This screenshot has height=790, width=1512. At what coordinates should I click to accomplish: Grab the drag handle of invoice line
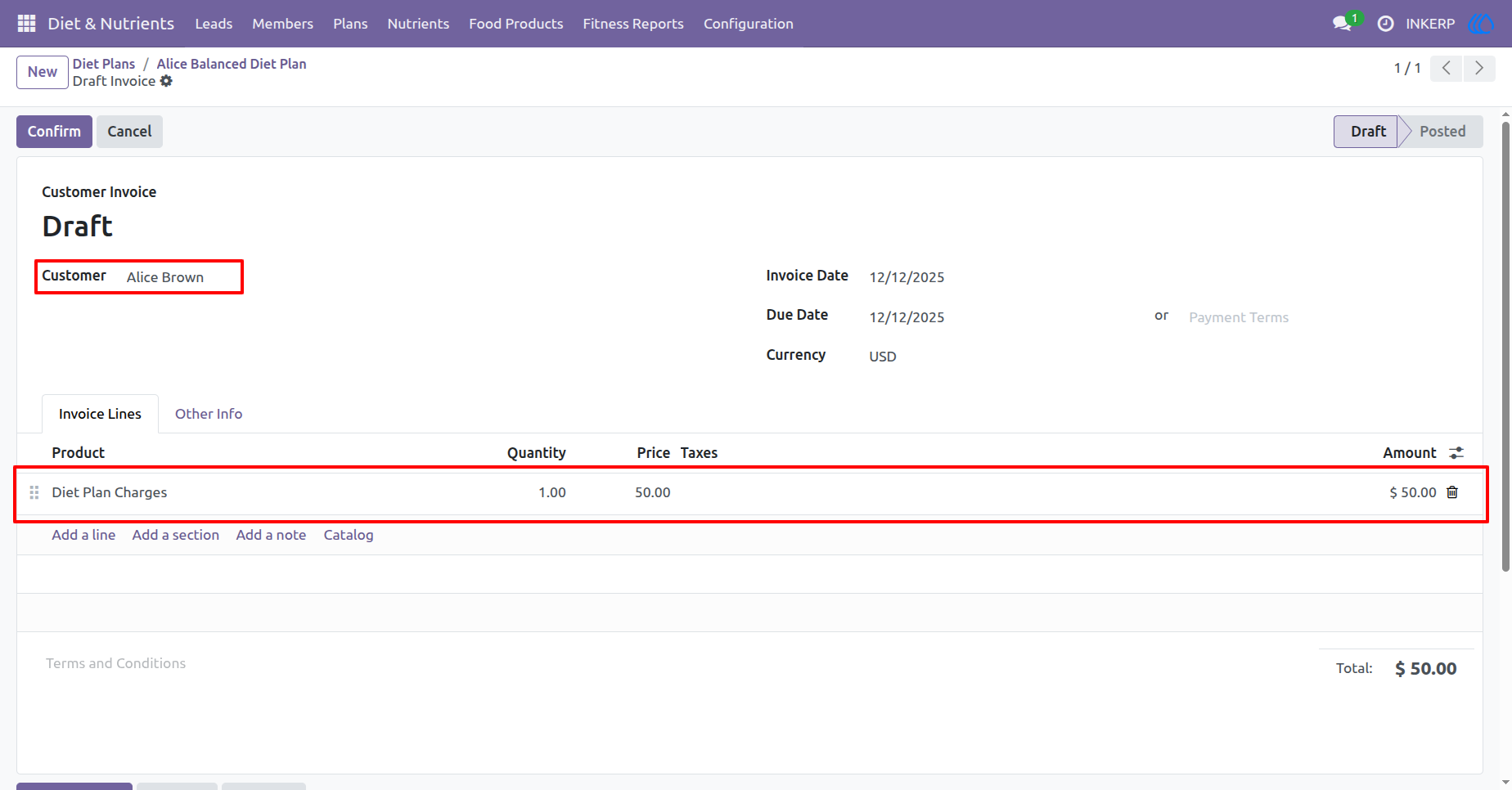pos(34,492)
